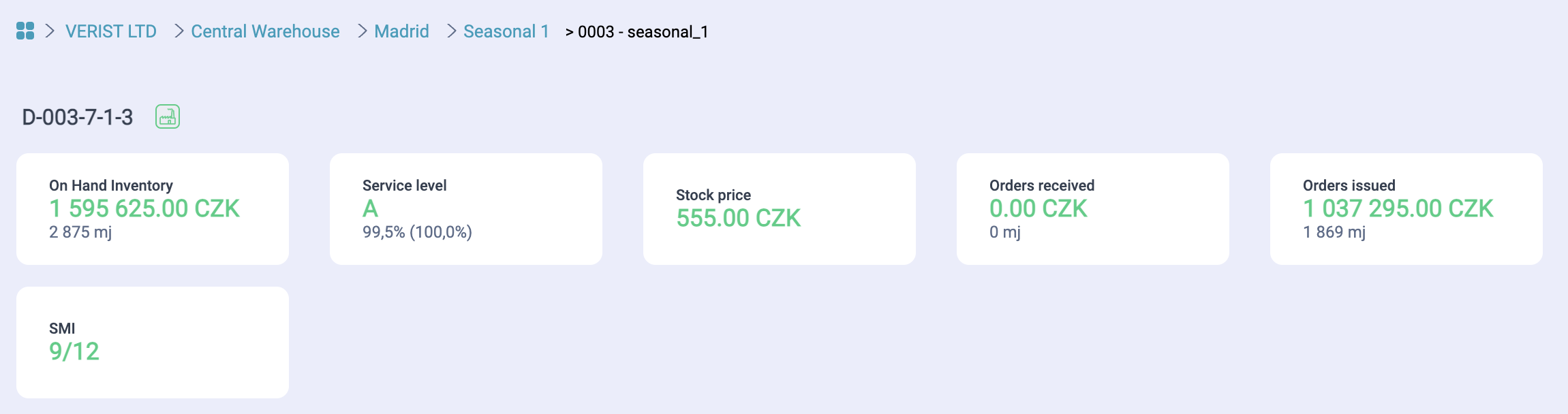Navigate to Central Warehouse breadcrumb
This screenshot has width=1568, height=414.
click(x=265, y=31)
